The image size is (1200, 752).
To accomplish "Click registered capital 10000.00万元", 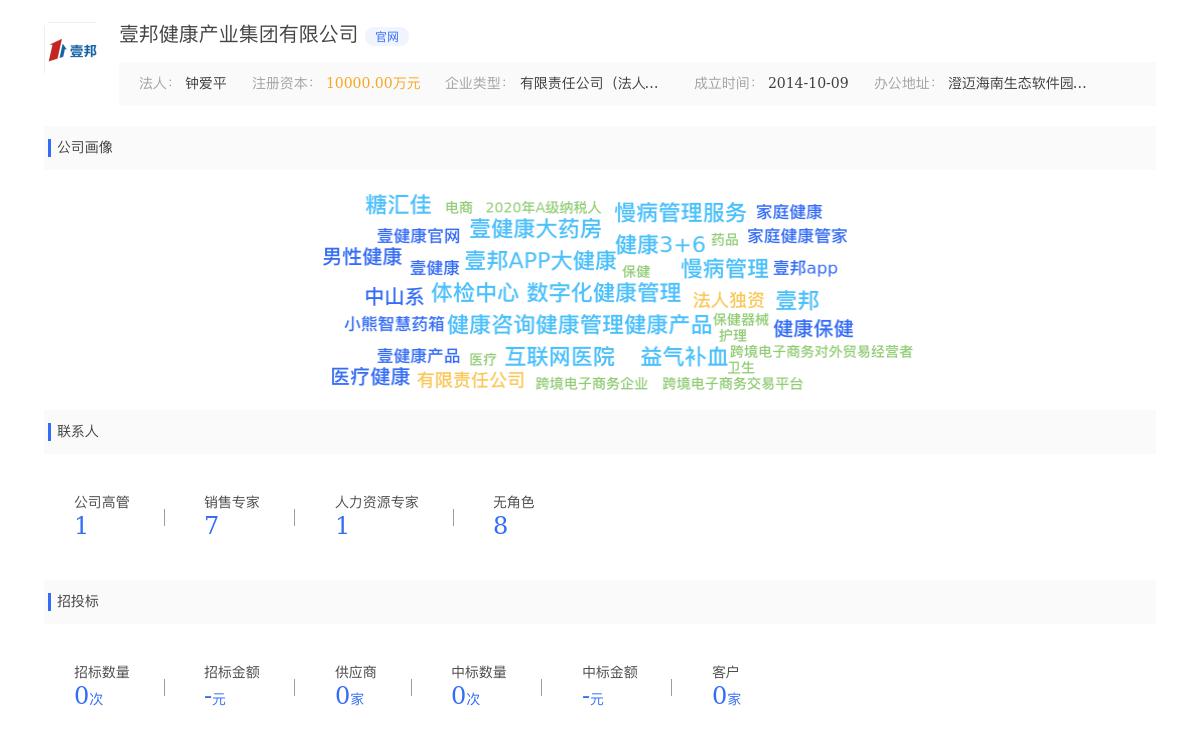I will (373, 84).
